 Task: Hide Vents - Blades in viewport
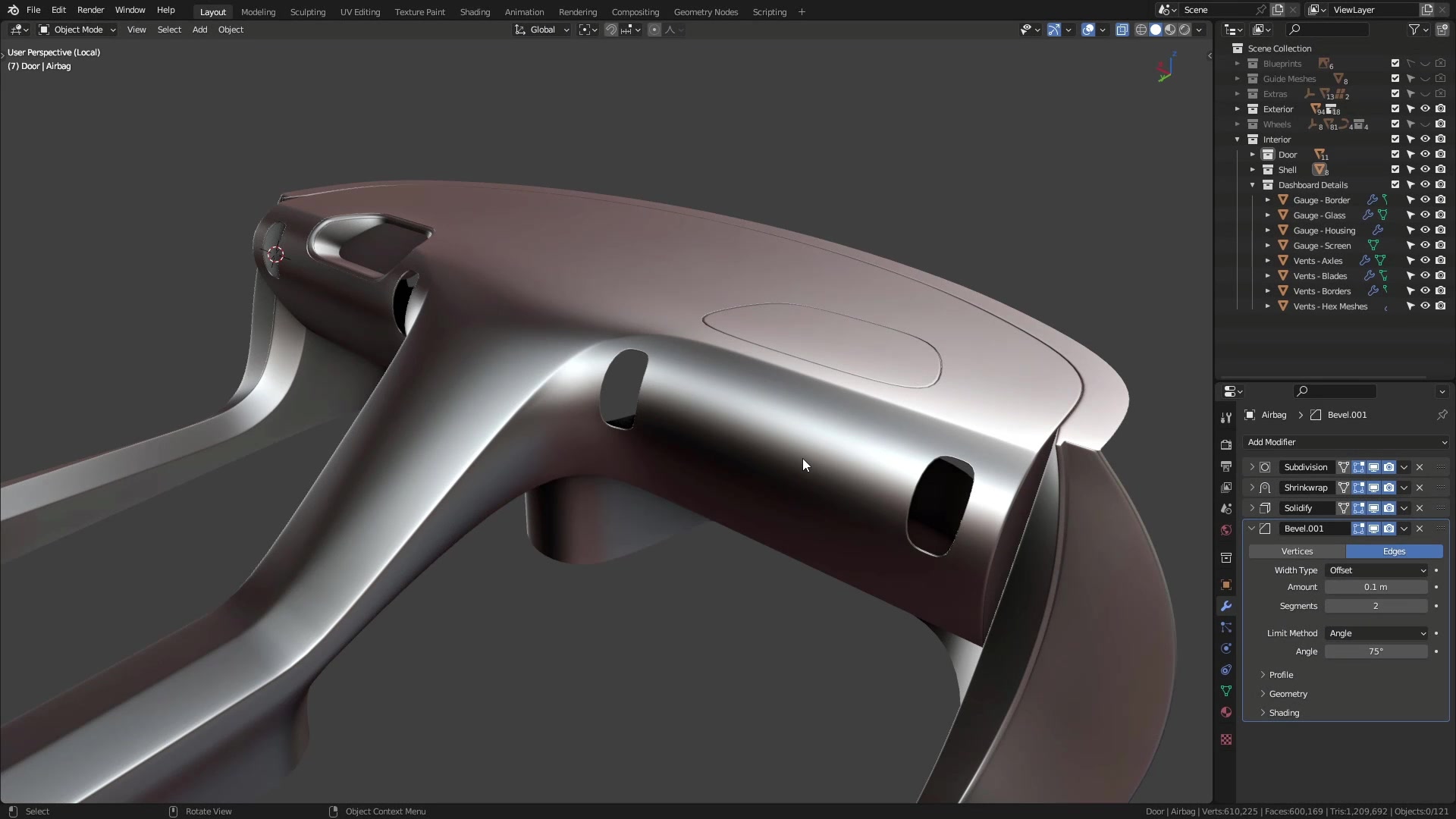tap(1426, 276)
